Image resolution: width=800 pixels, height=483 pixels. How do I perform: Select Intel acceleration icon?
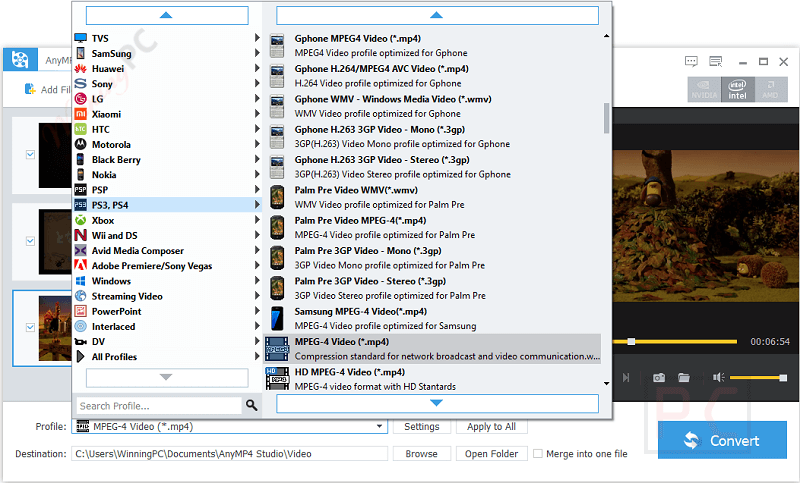[x=737, y=90]
